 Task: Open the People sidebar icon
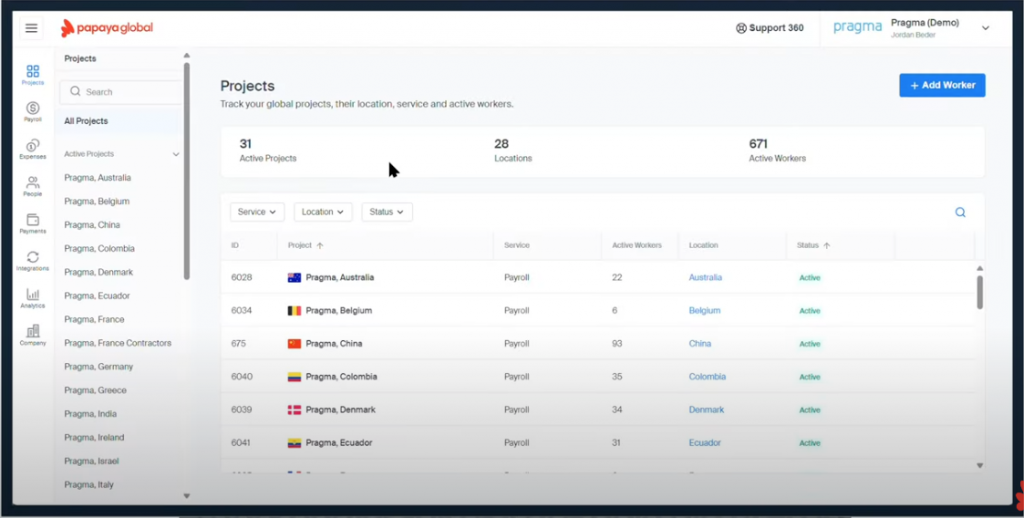(33, 186)
